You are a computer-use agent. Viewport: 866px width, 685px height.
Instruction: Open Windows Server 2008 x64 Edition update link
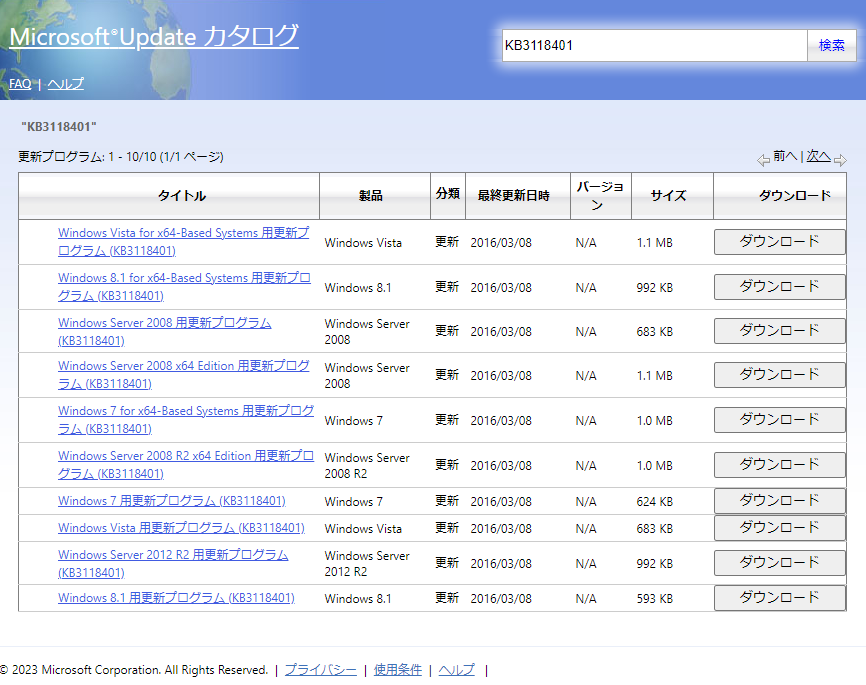pos(183,375)
